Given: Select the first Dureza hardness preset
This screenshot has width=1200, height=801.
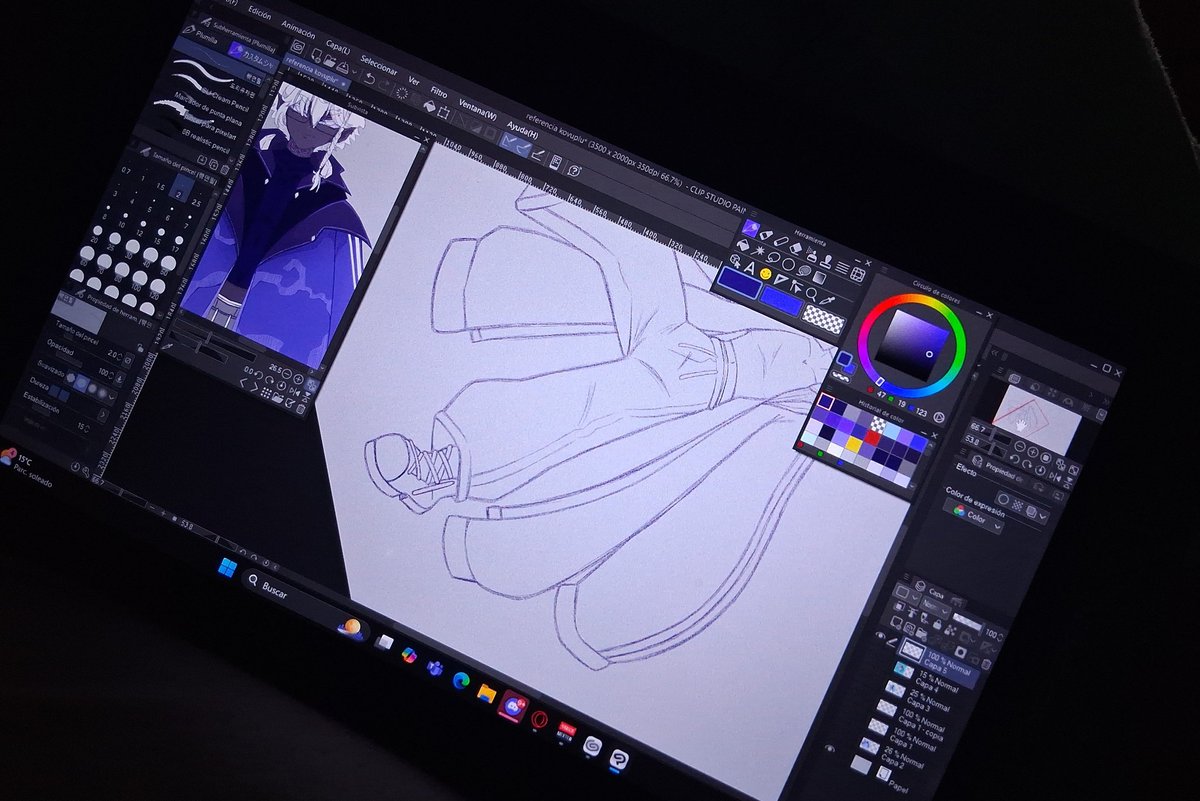Looking at the screenshot, I should tap(54, 390).
